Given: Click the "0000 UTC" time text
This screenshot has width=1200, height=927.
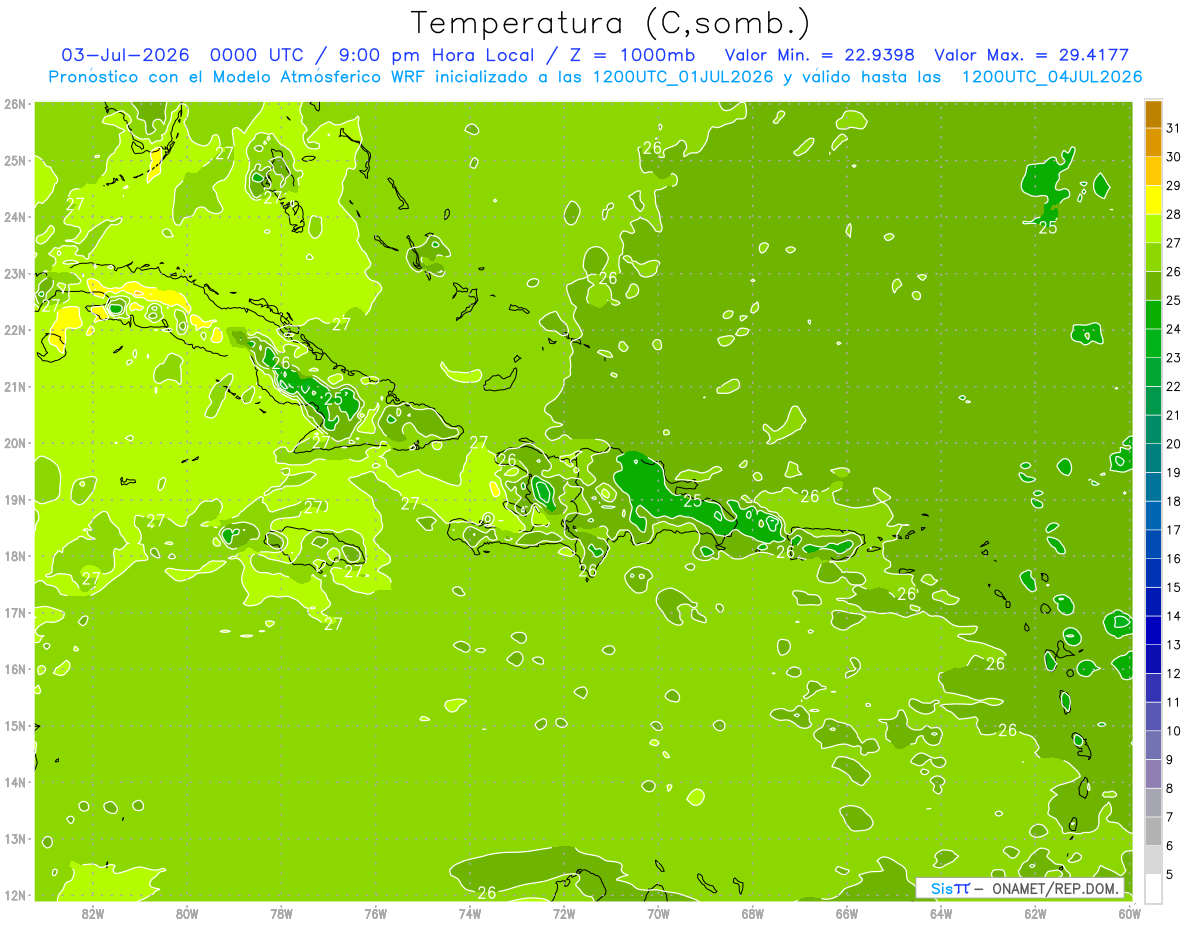Looking at the screenshot, I should click(x=258, y=55).
